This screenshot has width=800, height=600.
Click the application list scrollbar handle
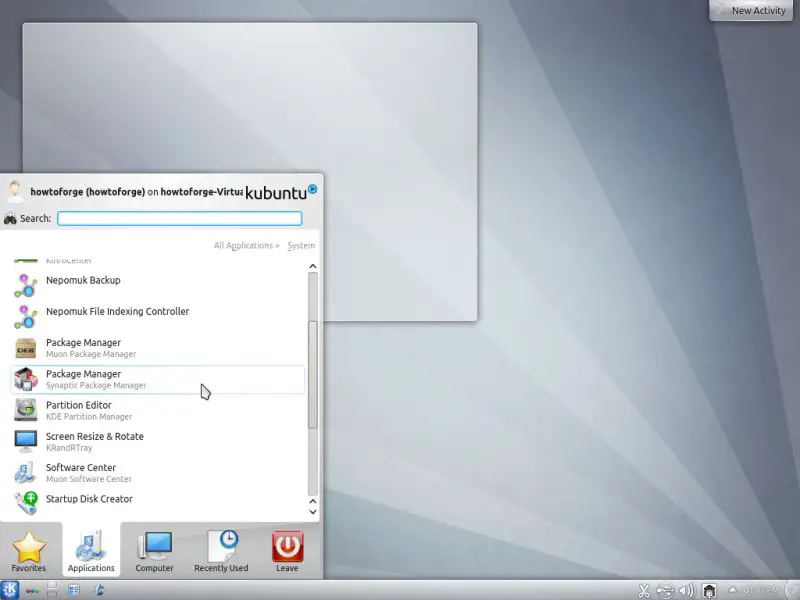click(x=313, y=374)
